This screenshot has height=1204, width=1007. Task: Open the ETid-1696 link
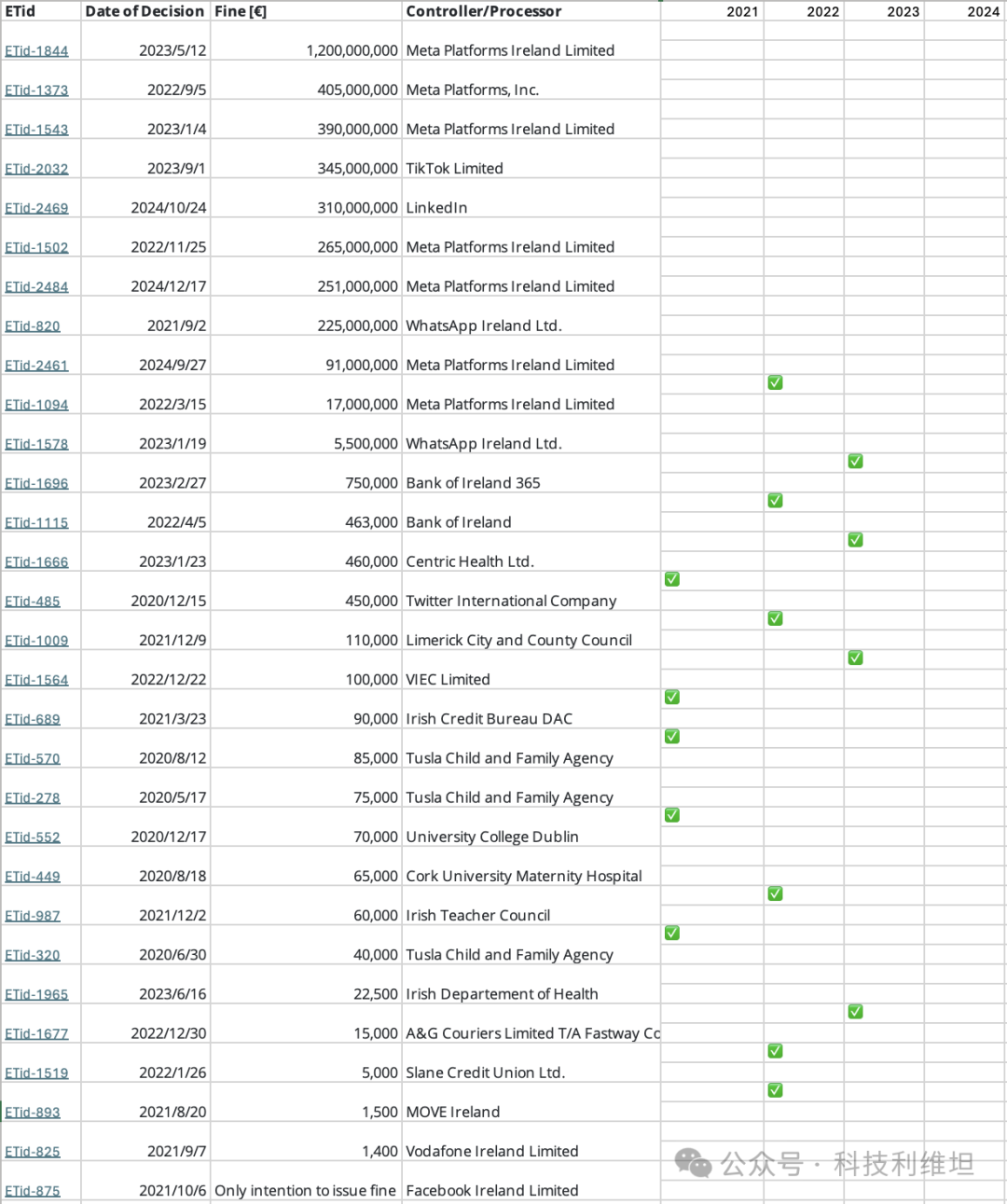tap(36, 483)
